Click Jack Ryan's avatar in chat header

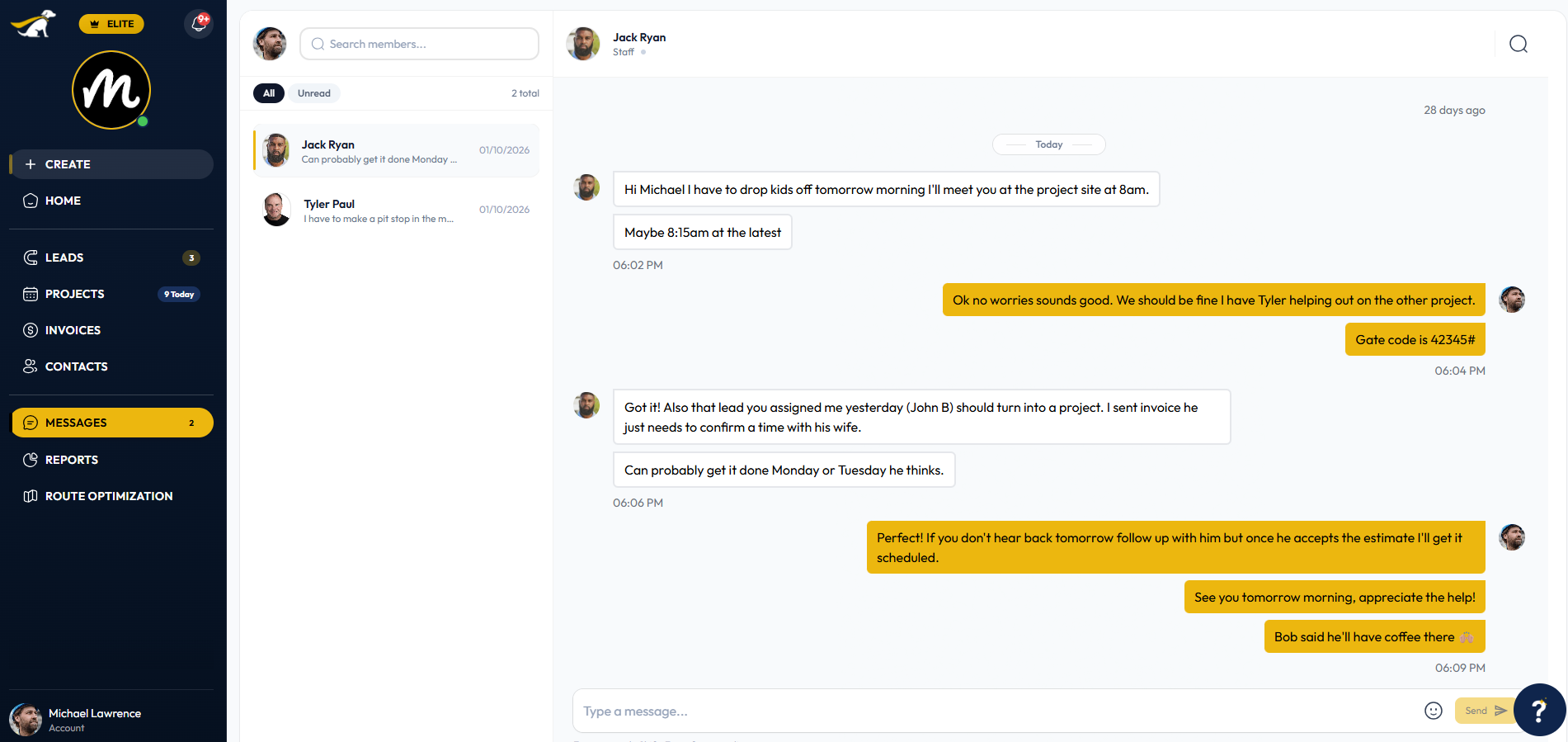pos(583,44)
